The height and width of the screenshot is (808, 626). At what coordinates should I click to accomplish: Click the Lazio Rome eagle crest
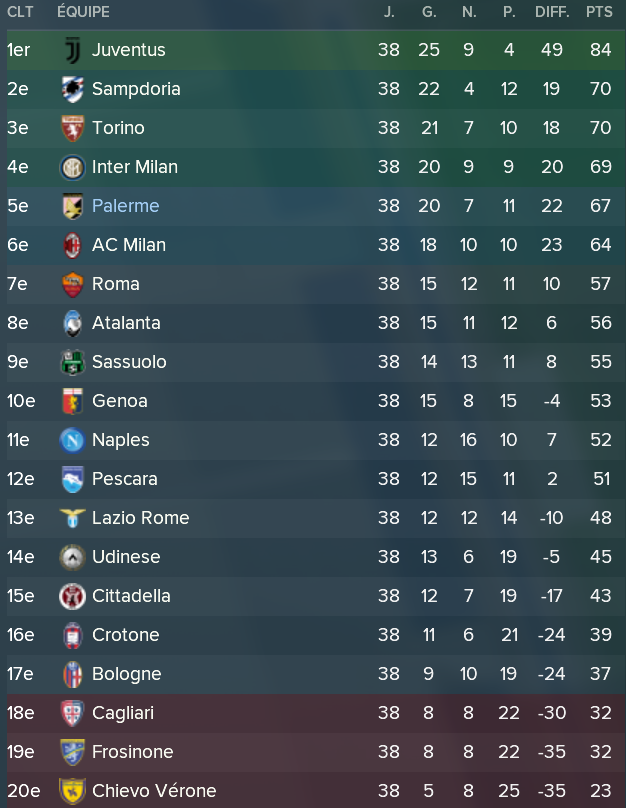click(73, 518)
